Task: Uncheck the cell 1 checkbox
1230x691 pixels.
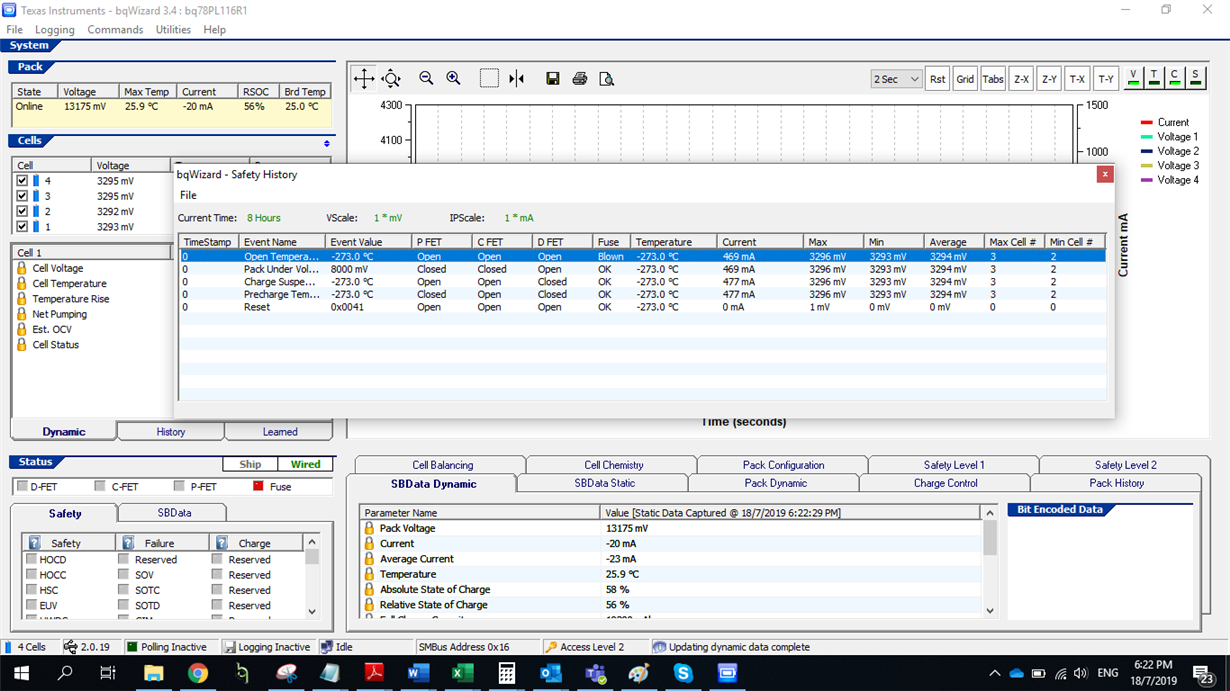Action: point(22,227)
